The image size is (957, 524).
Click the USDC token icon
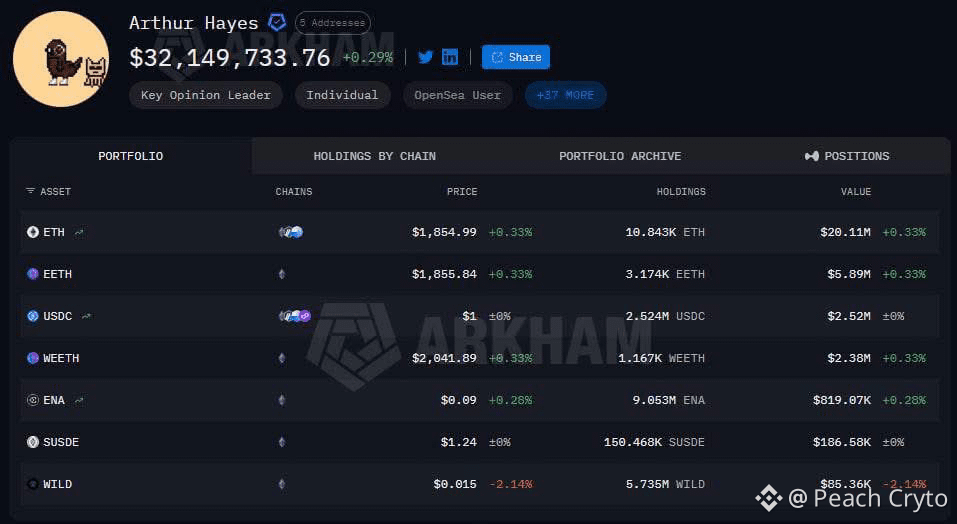pyautogui.click(x=33, y=316)
